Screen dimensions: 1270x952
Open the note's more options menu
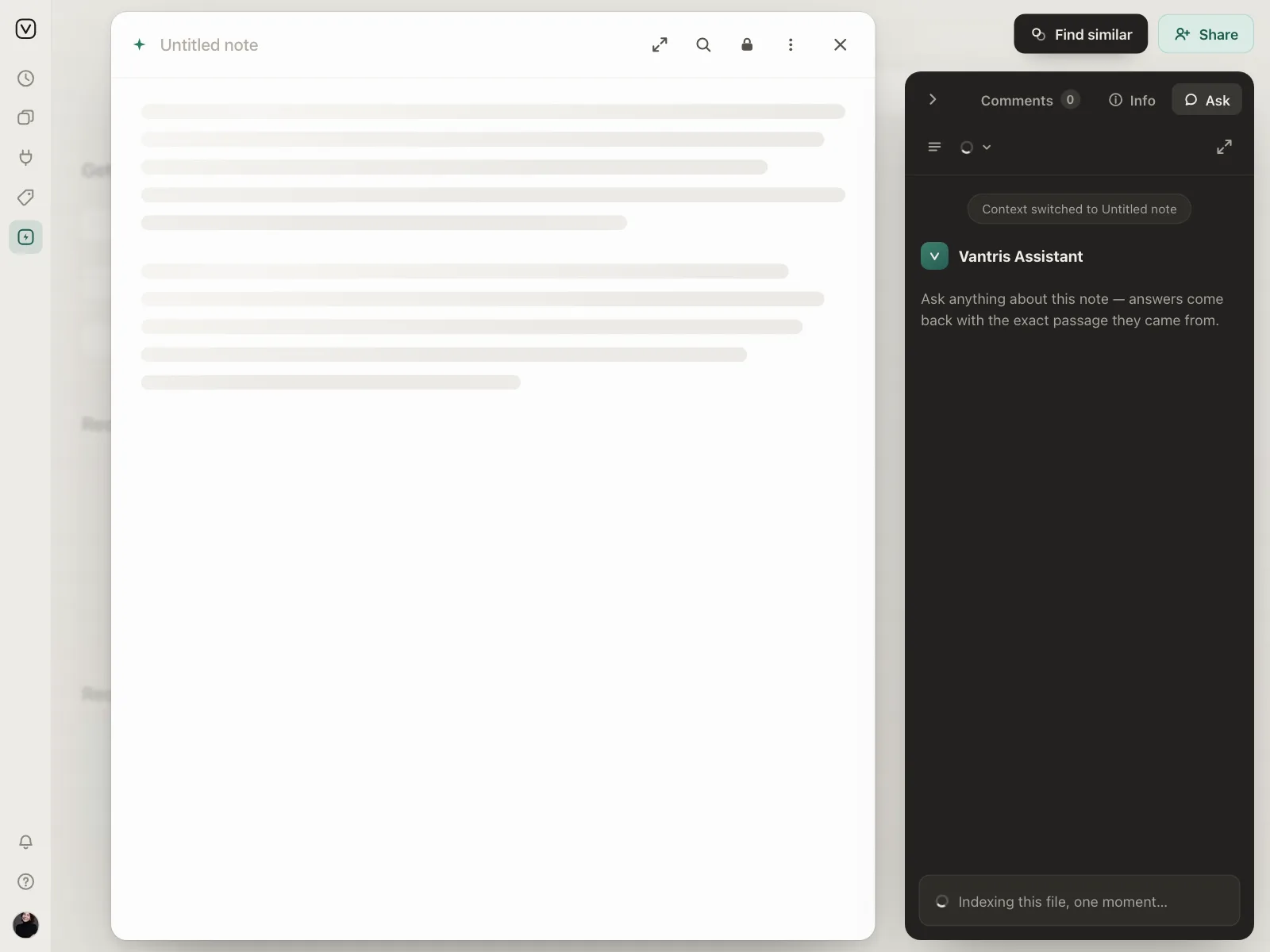[x=791, y=44]
